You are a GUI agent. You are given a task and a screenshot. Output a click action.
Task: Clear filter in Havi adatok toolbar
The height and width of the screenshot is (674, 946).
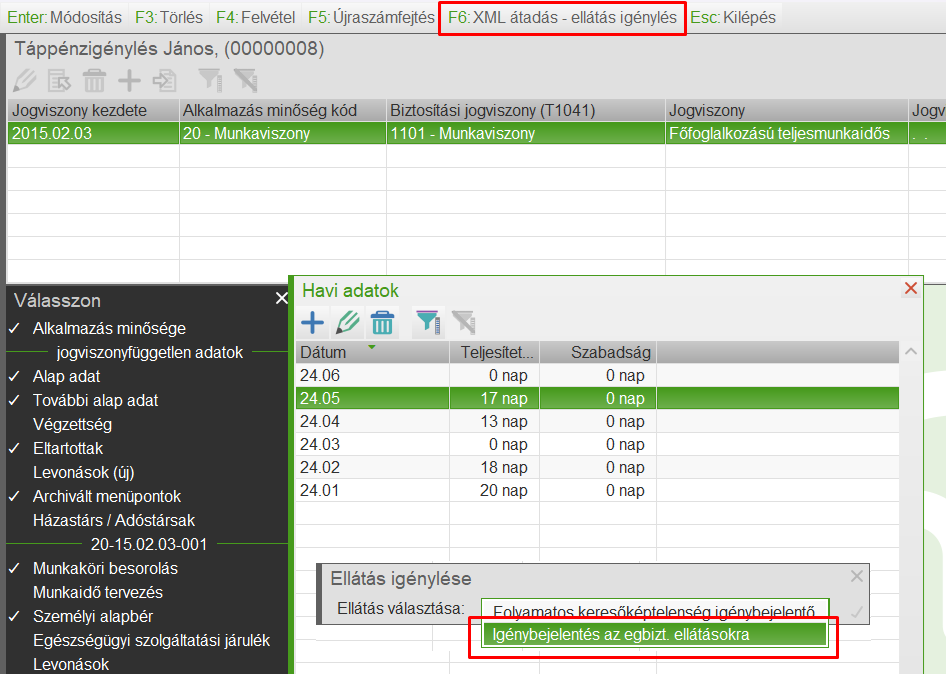pyautogui.click(x=463, y=323)
